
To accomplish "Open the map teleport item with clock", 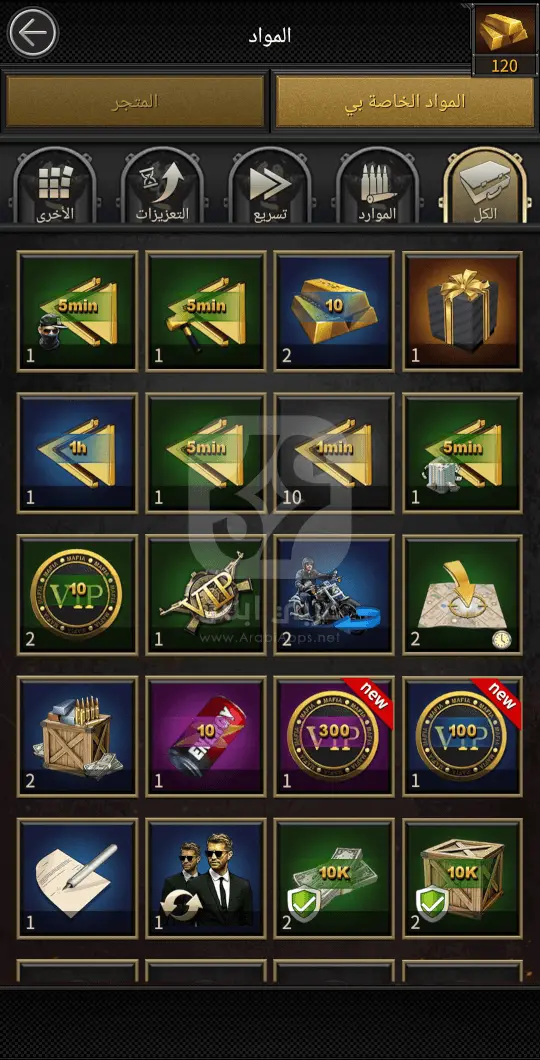I will (463, 595).
